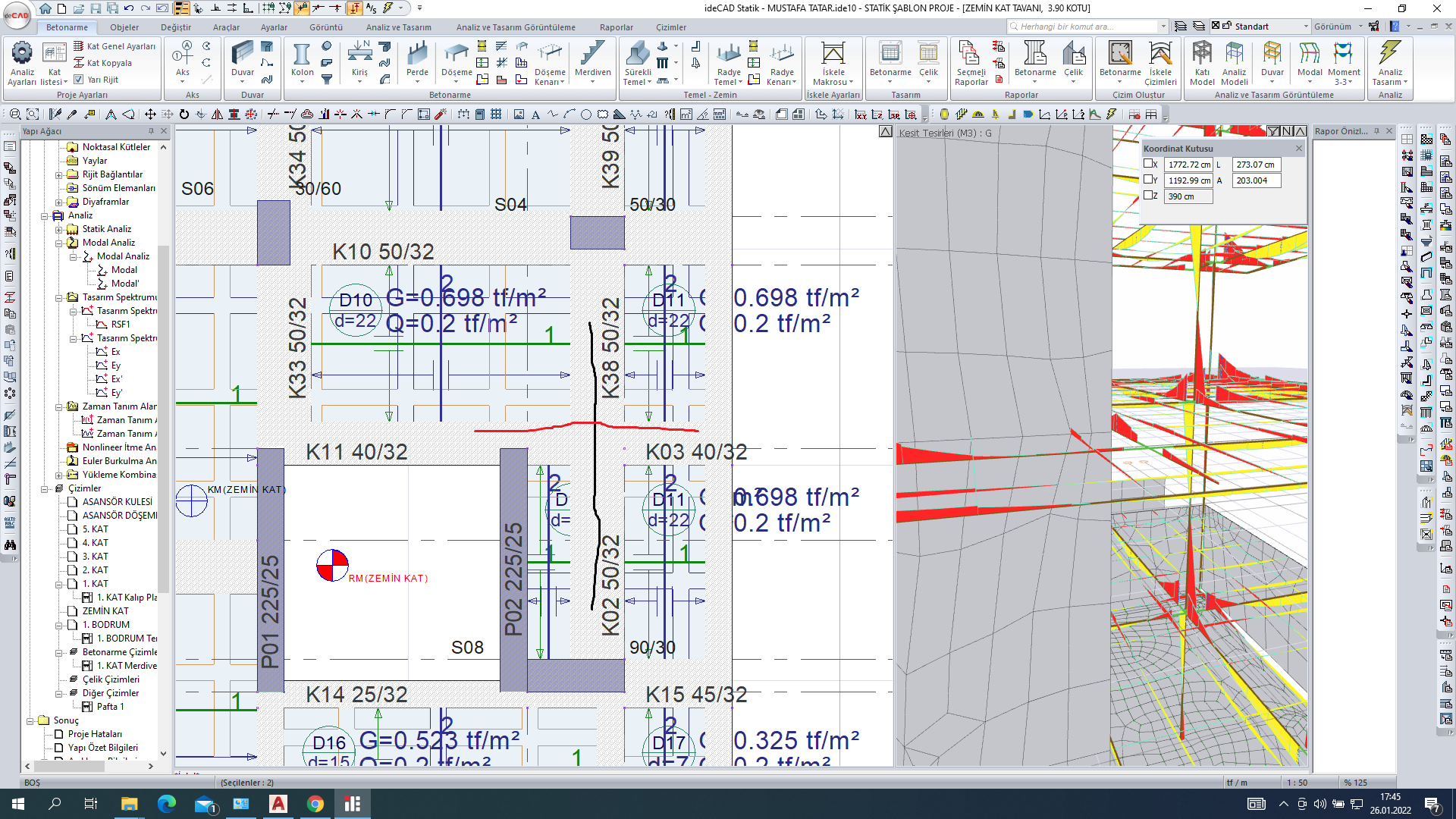Collapse the Çizimler tree node
1456x819 pixels.
point(45,488)
